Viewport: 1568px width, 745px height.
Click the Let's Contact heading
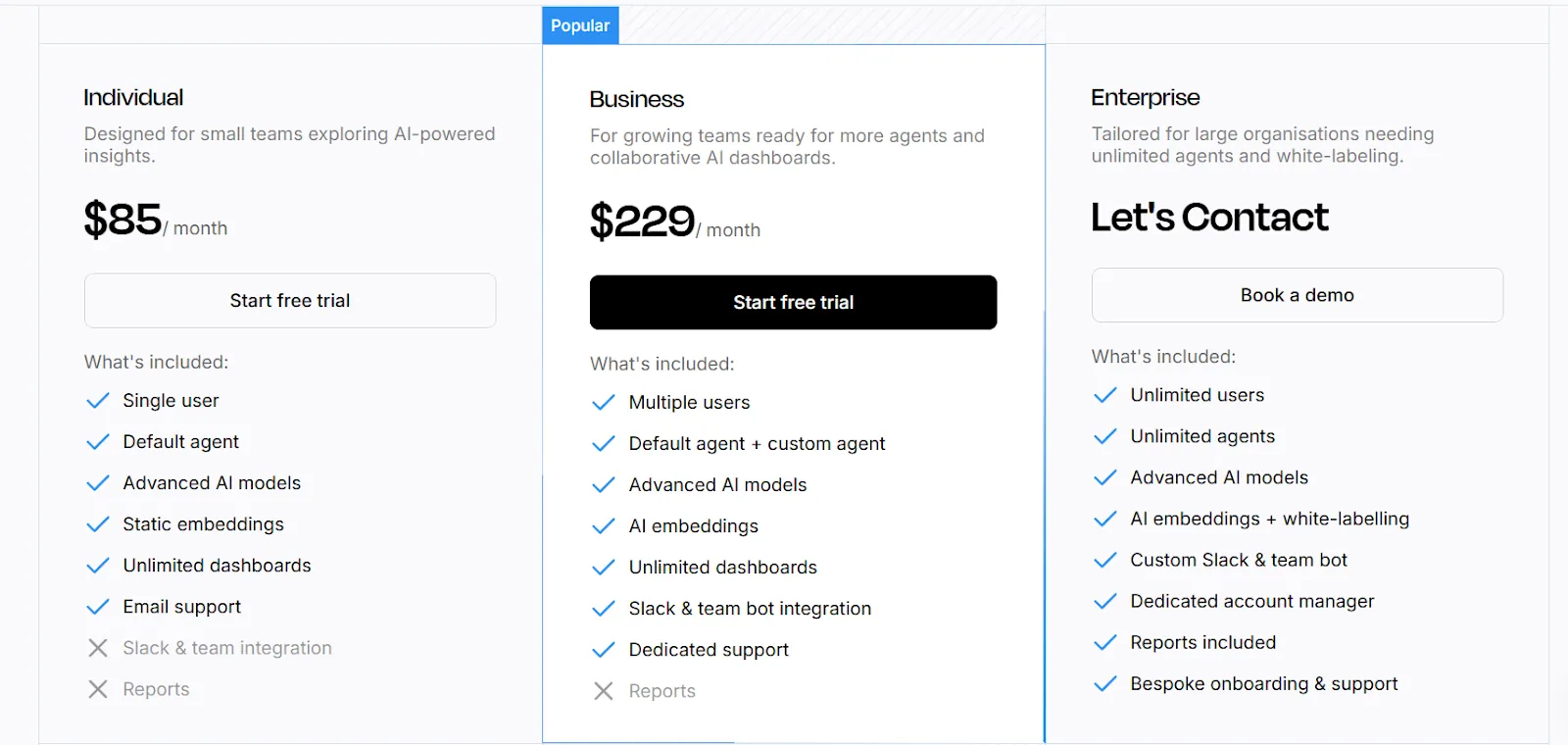pyautogui.click(x=1209, y=218)
